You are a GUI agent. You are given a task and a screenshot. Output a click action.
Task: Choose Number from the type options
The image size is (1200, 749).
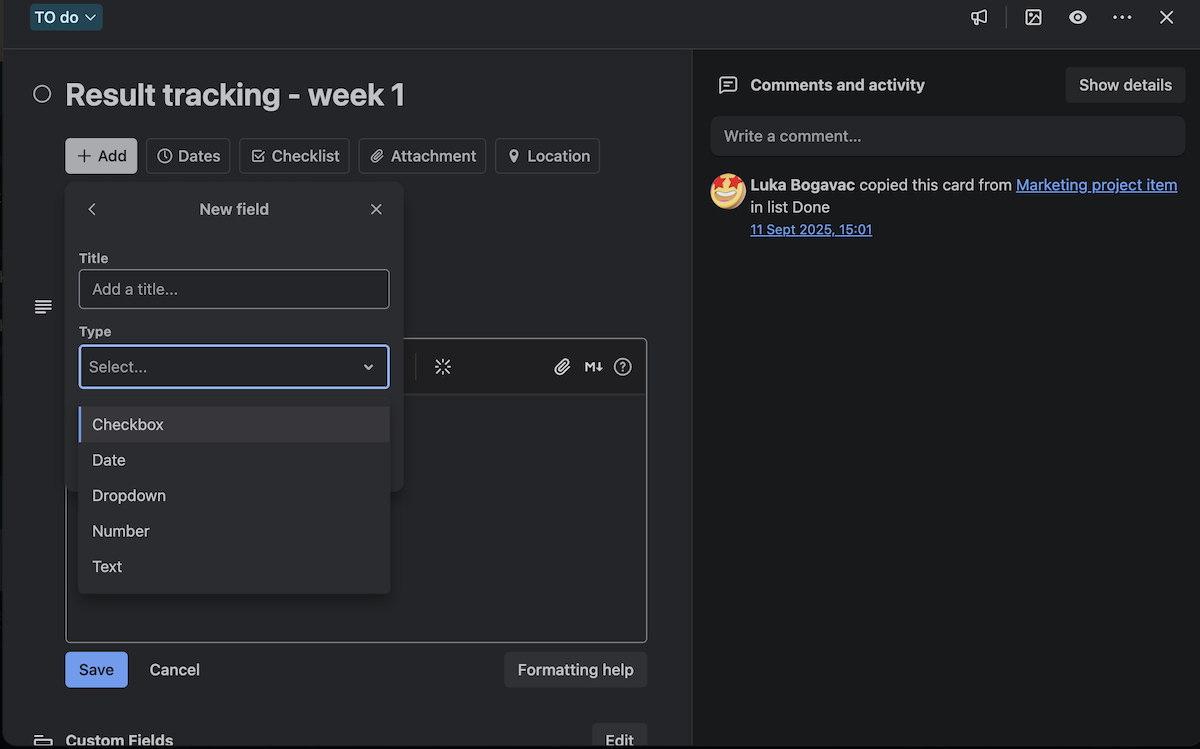[x=120, y=531]
